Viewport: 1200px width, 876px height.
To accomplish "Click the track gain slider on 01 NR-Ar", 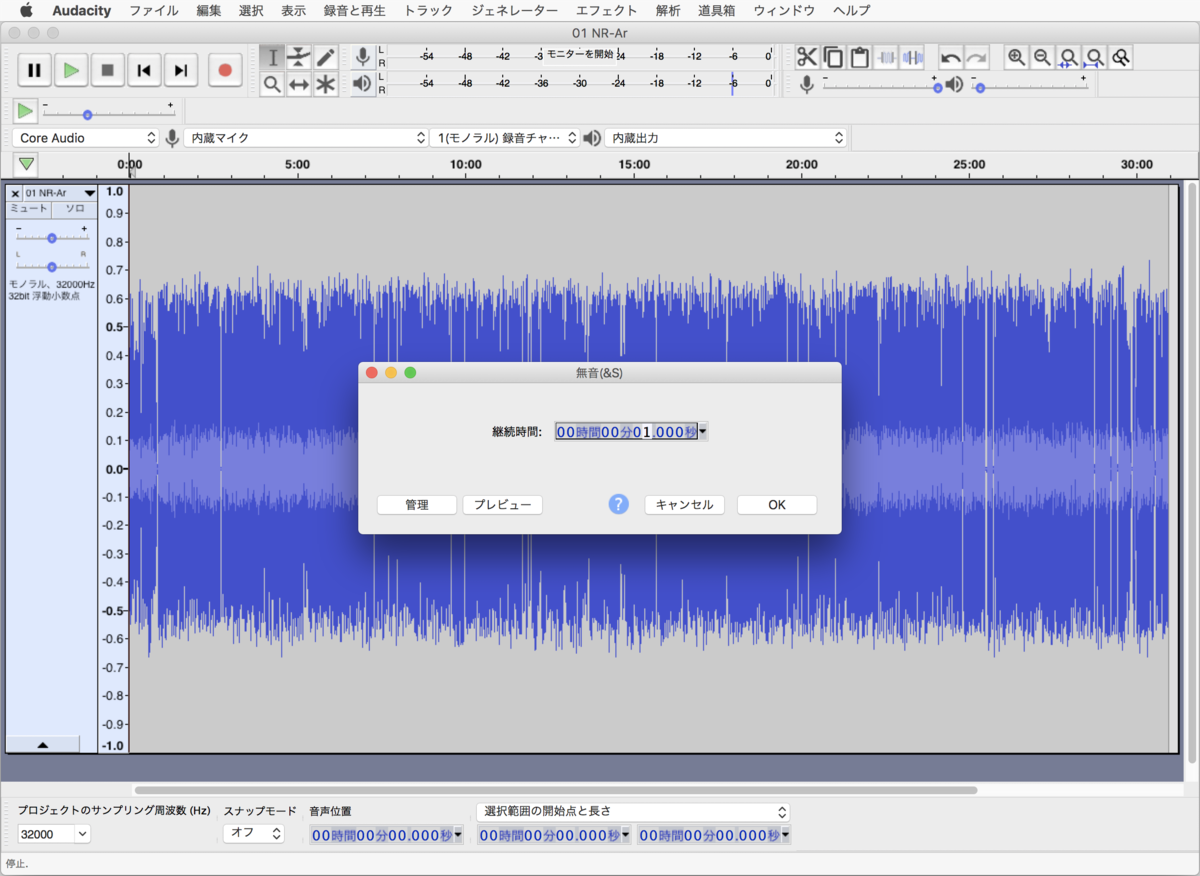I will [x=51, y=237].
